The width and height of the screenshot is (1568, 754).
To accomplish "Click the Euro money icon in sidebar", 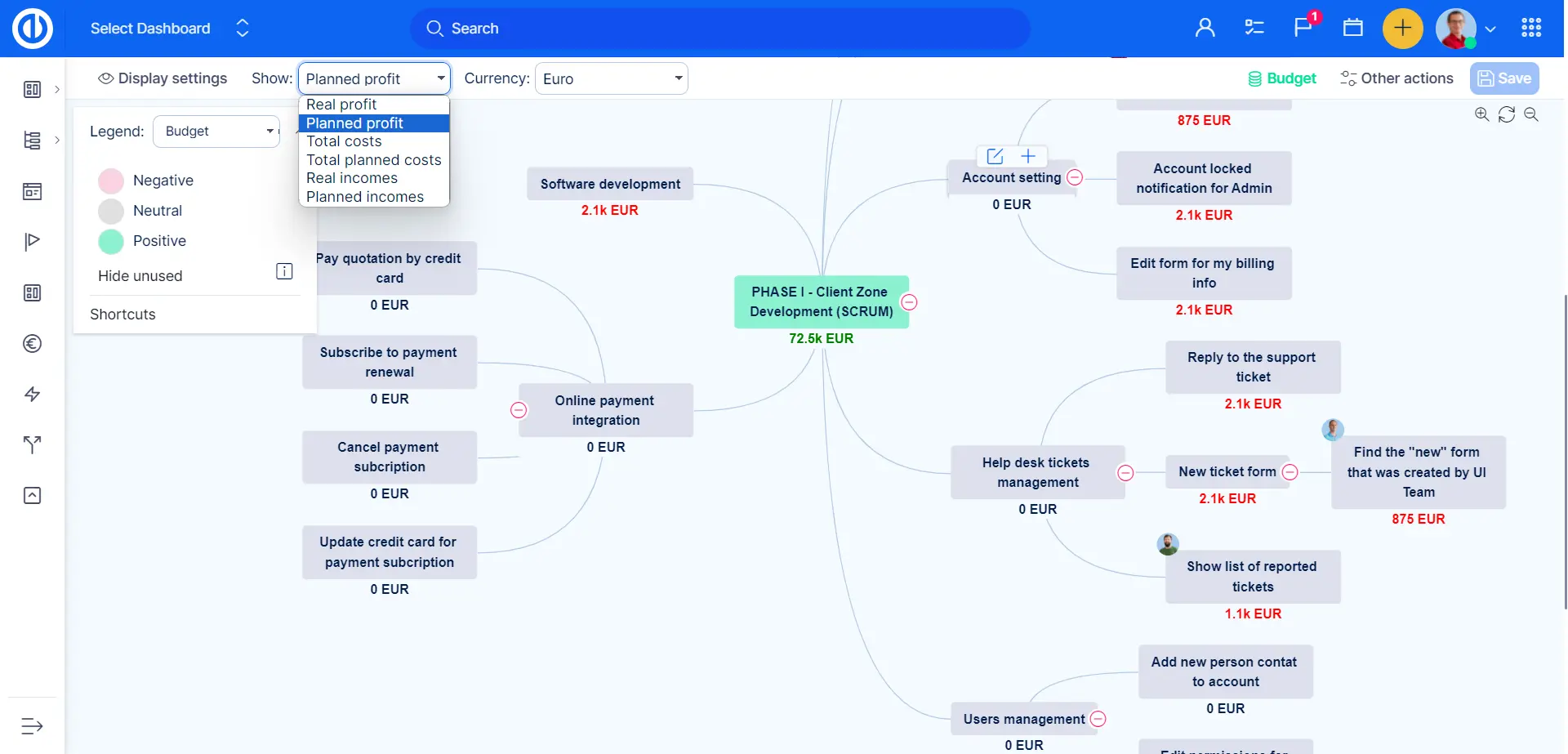I will (32, 344).
